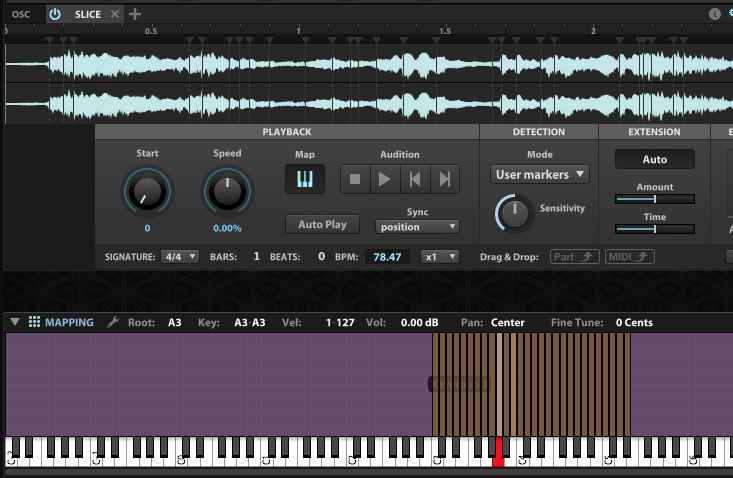Click the Speed value 0.00%
The height and width of the screenshot is (478, 733).
tap(227, 228)
